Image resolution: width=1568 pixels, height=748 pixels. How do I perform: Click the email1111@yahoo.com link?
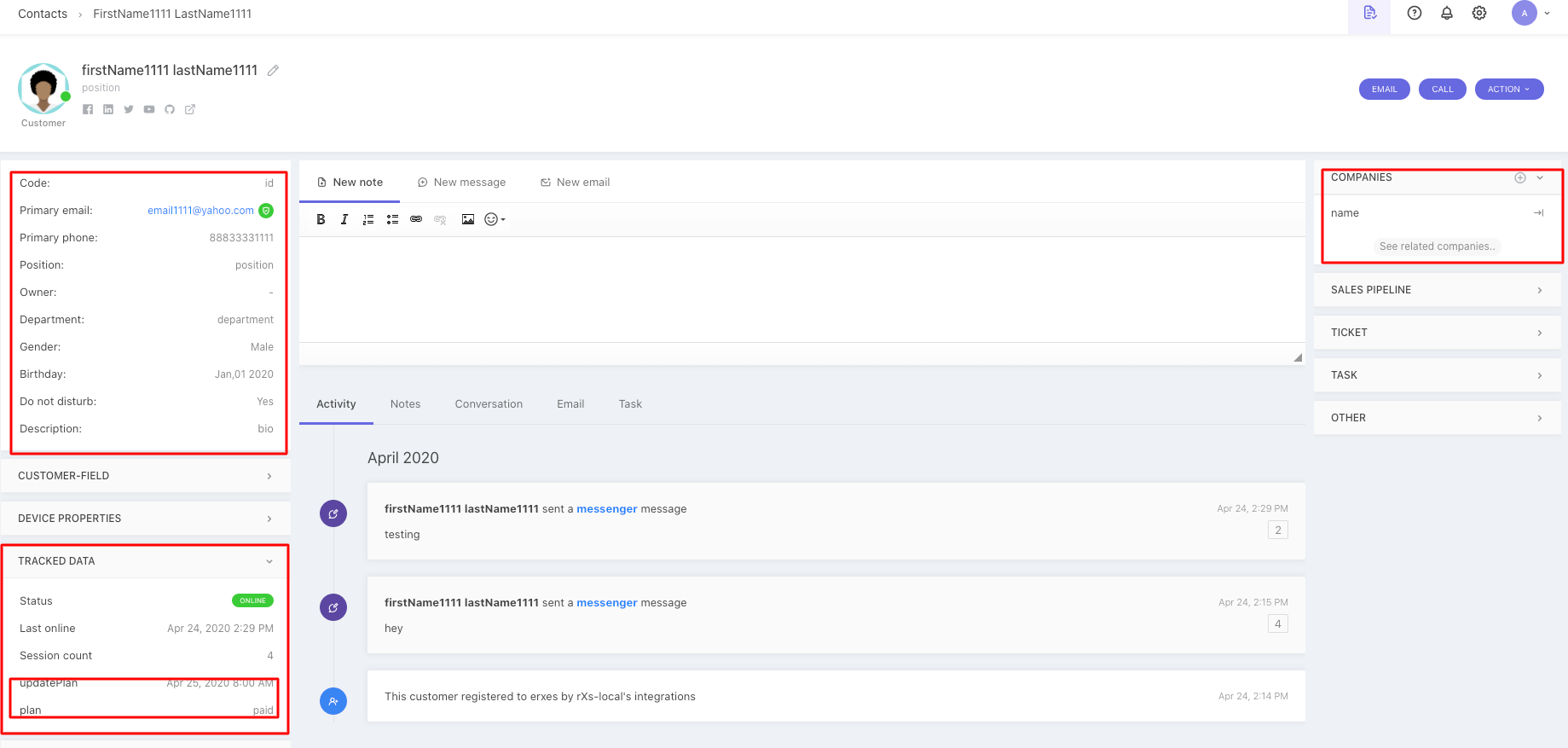point(200,211)
